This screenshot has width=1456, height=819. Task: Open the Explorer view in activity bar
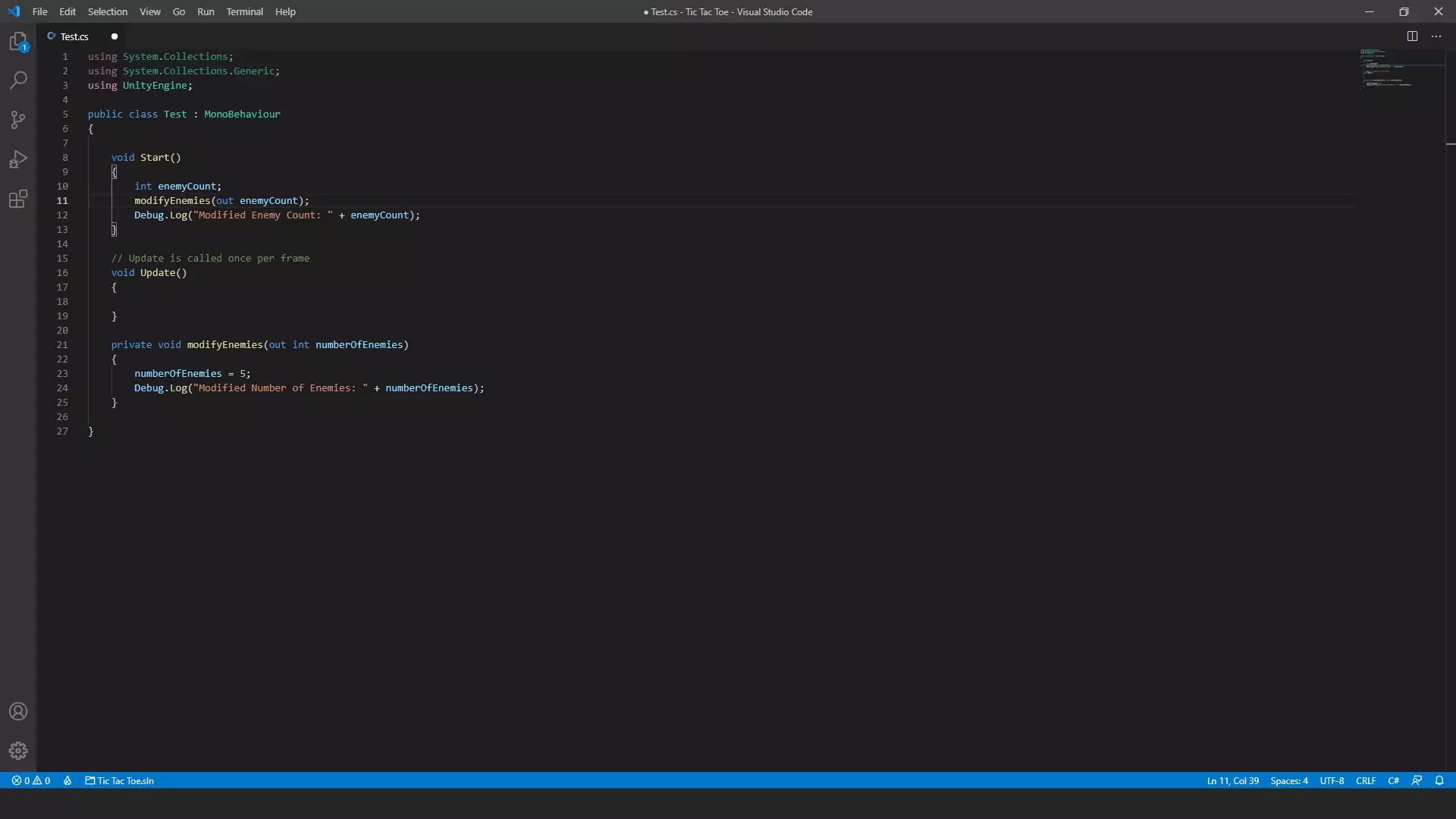tap(18, 41)
